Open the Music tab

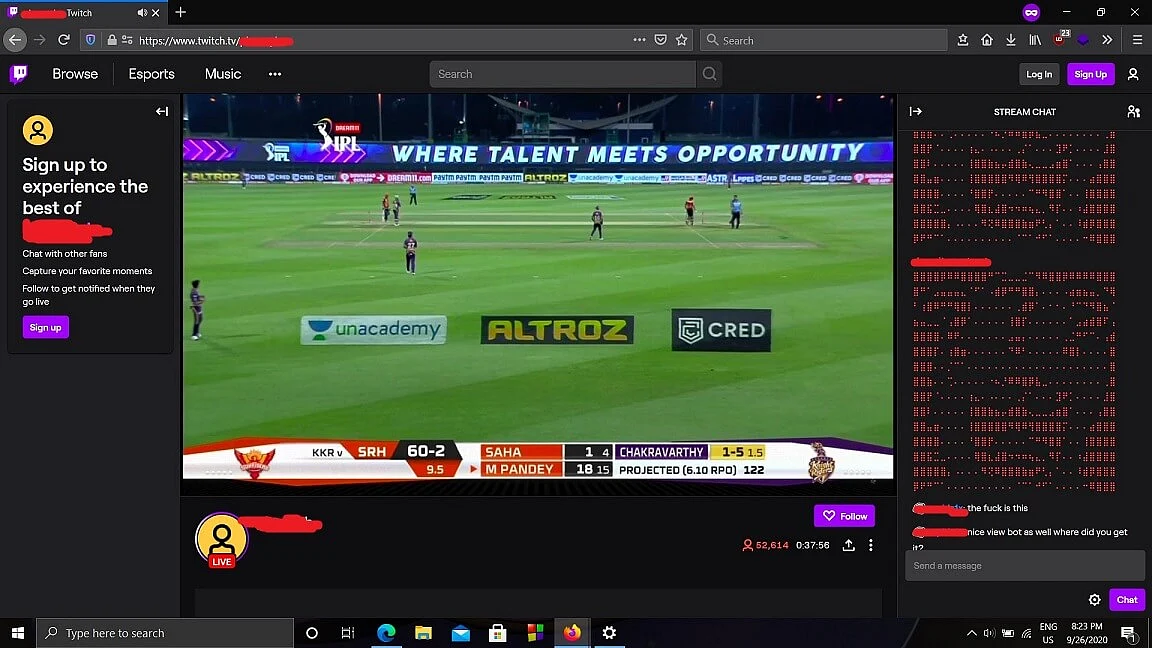[223, 74]
